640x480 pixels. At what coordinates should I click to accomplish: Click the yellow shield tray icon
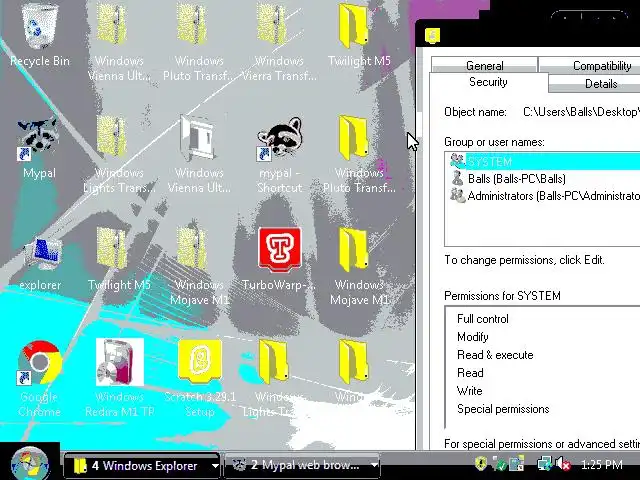point(481,464)
